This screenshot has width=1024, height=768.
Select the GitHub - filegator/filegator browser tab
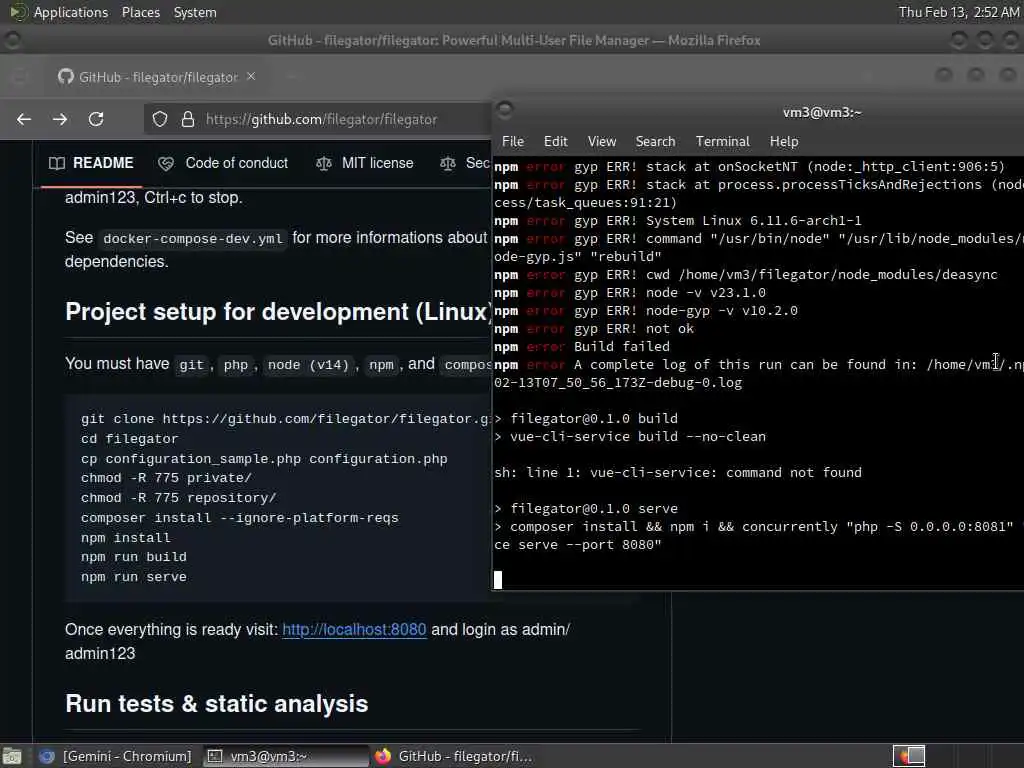point(157,77)
